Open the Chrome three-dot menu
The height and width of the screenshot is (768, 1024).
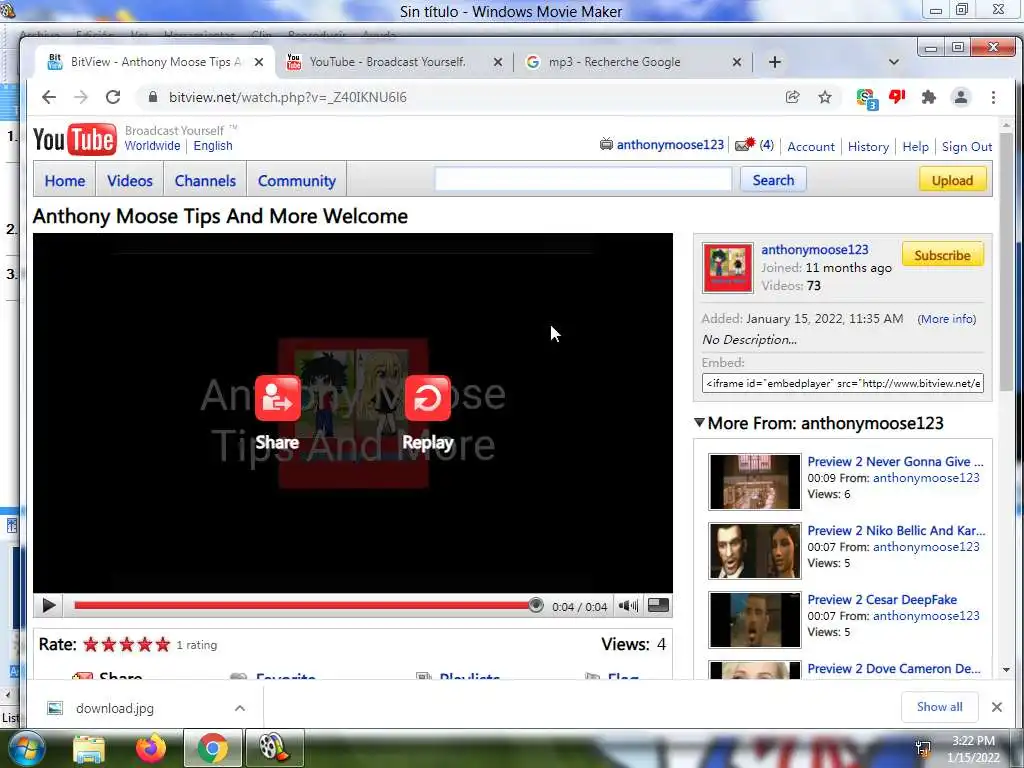[993, 97]
